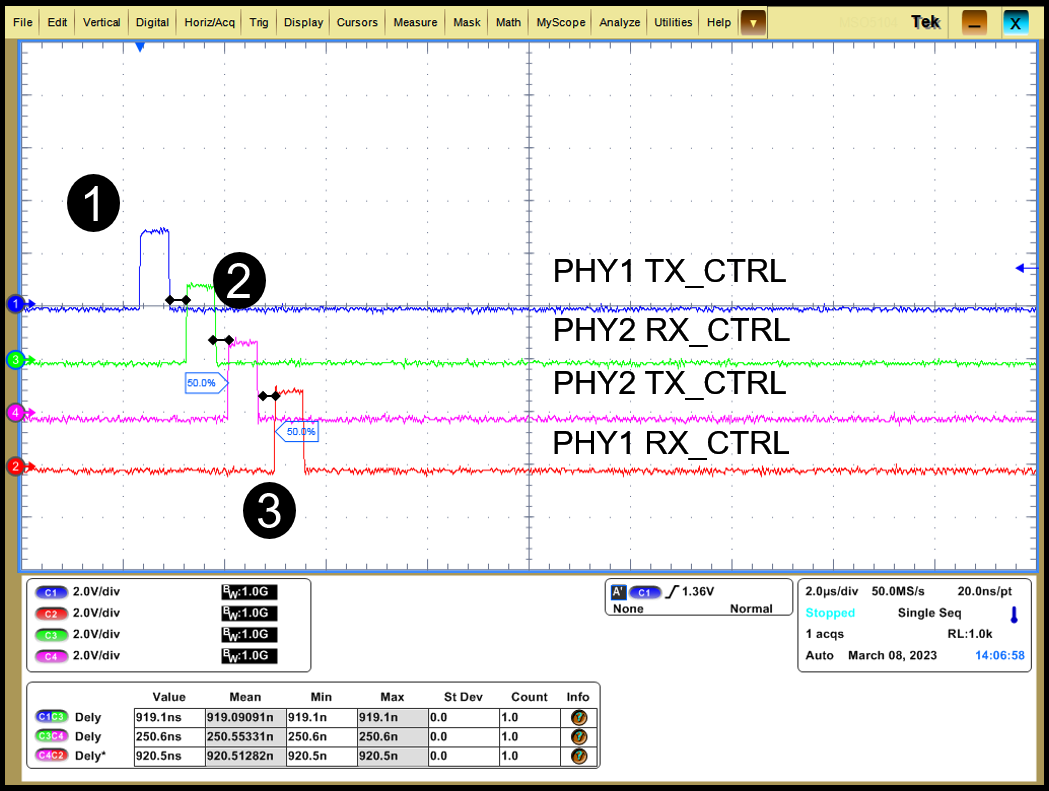The width and height of the screenshot is (1049, 791).
Task: Expand the menu bar dropdown arrow button
Action: (752, 22)
